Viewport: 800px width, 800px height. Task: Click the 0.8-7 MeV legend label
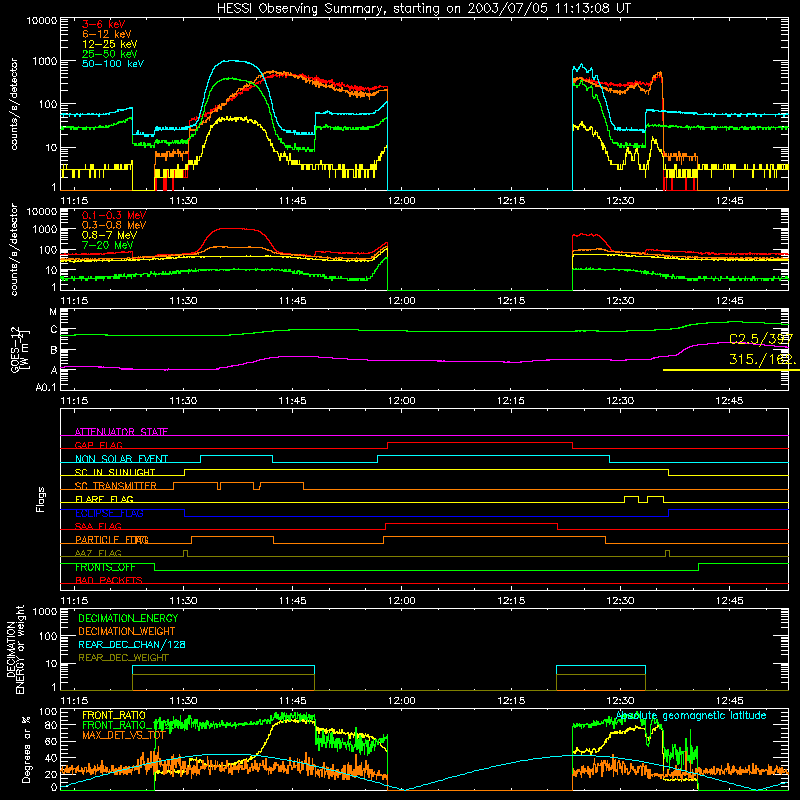pos(109,235)
